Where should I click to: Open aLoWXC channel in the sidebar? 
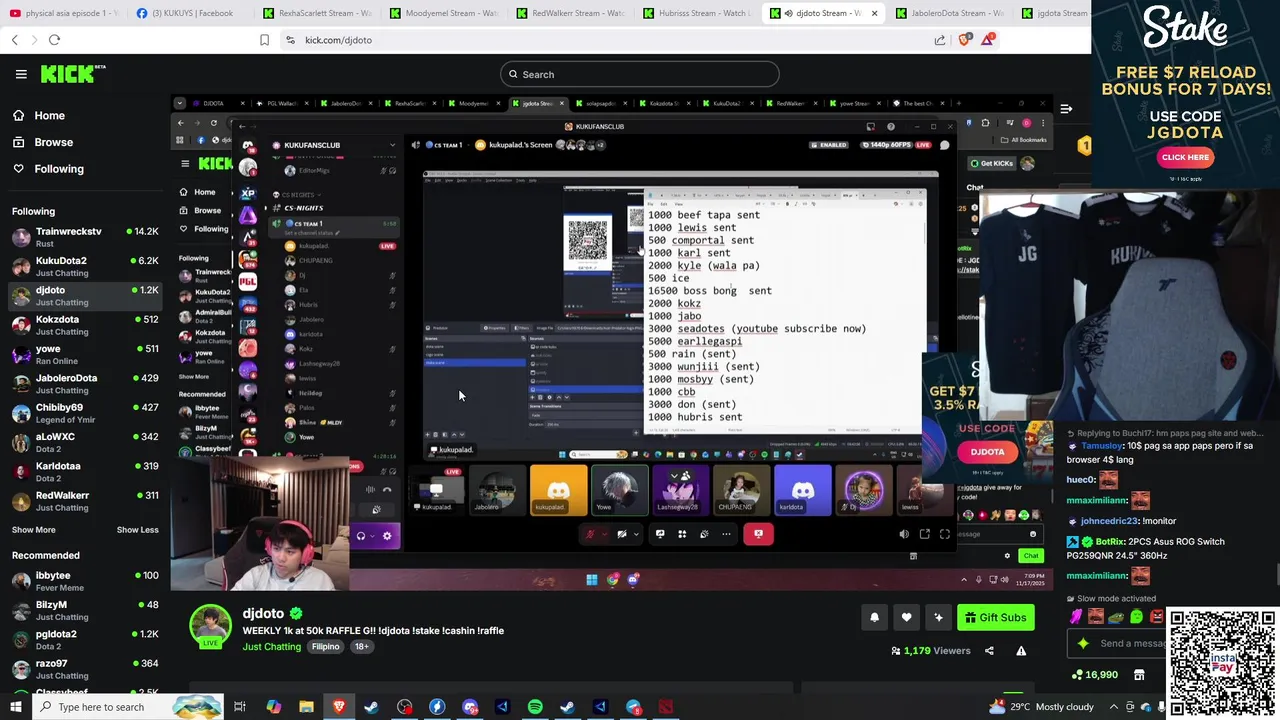(x=85, y=442)
